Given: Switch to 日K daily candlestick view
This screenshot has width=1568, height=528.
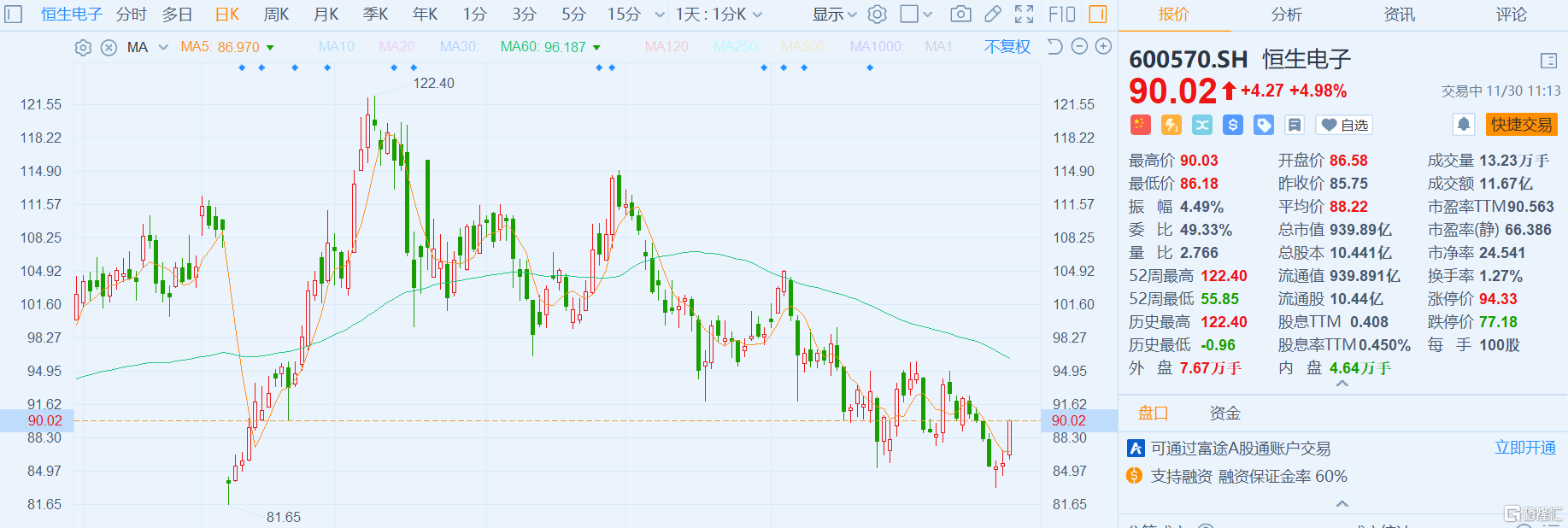Looking at the screenshot, I should pos(227,15).
